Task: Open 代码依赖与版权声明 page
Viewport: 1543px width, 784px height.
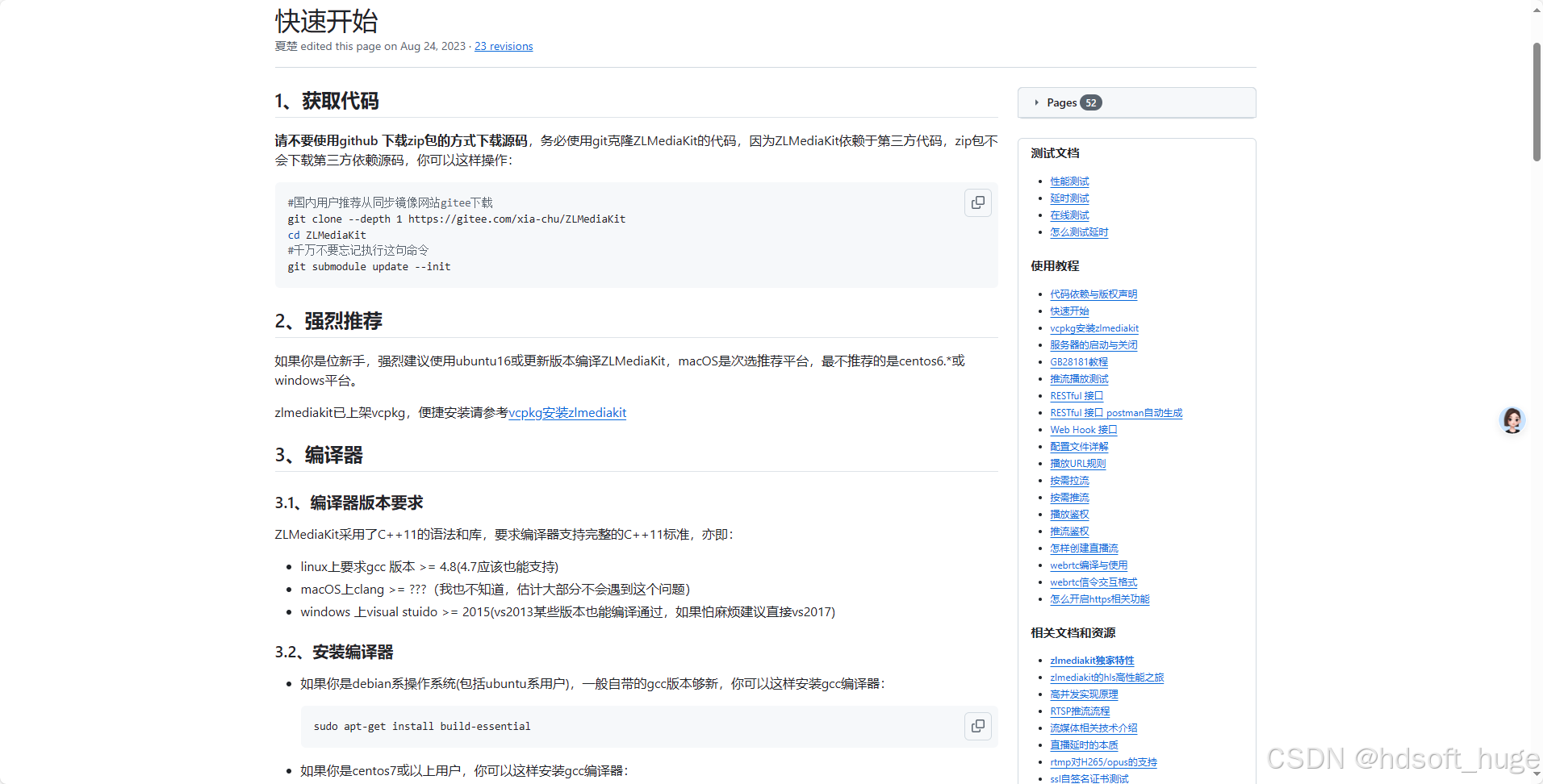Action: tap(1093, 294)
